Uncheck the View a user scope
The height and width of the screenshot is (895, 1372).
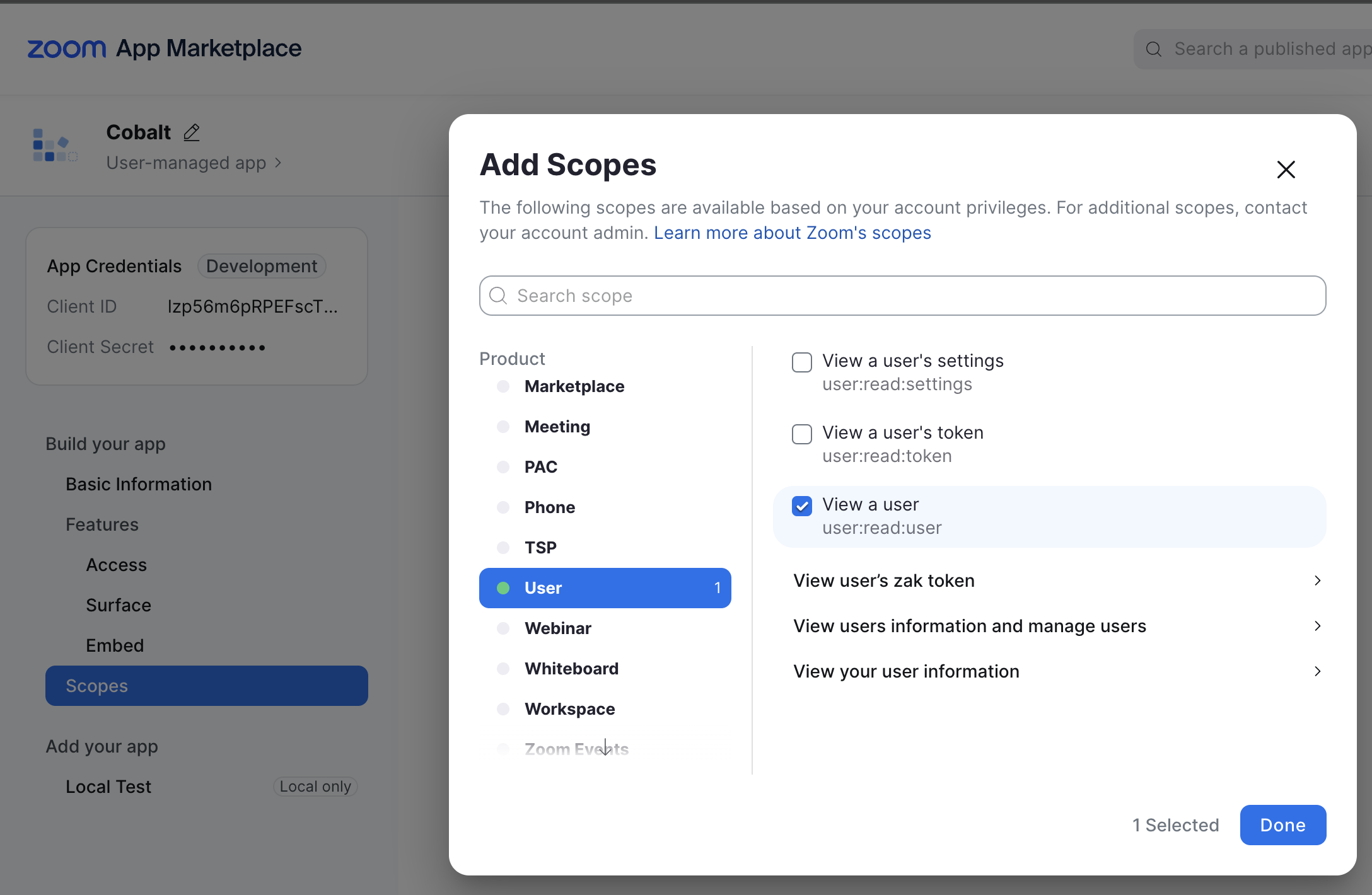[x=801, y=505]
